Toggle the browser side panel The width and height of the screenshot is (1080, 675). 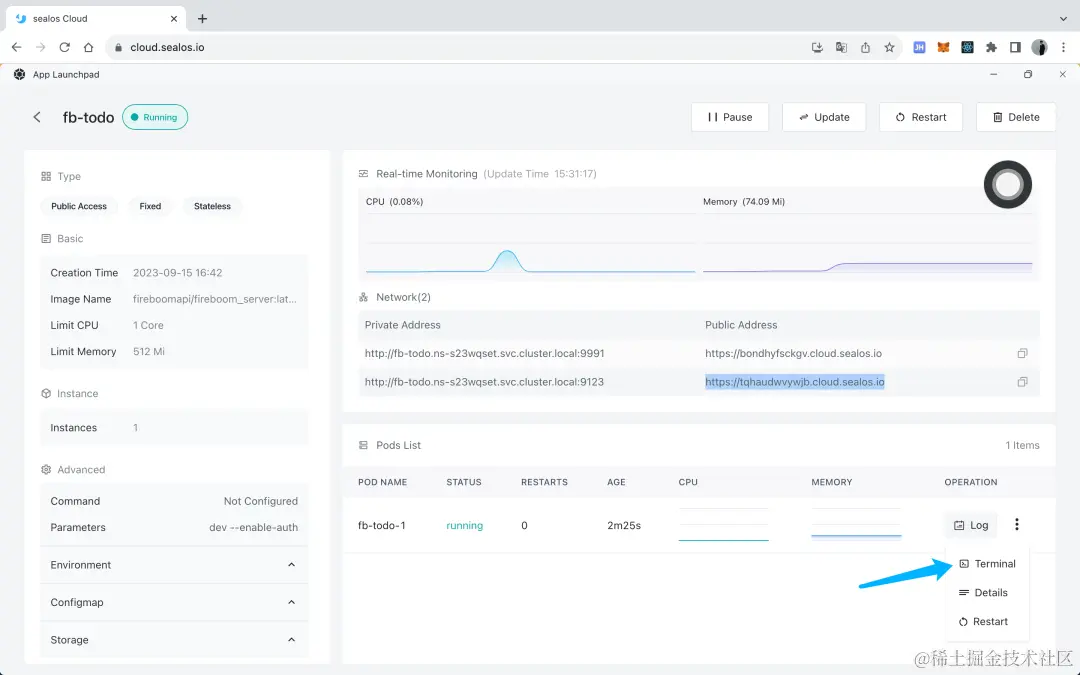tap(1015, 48)
